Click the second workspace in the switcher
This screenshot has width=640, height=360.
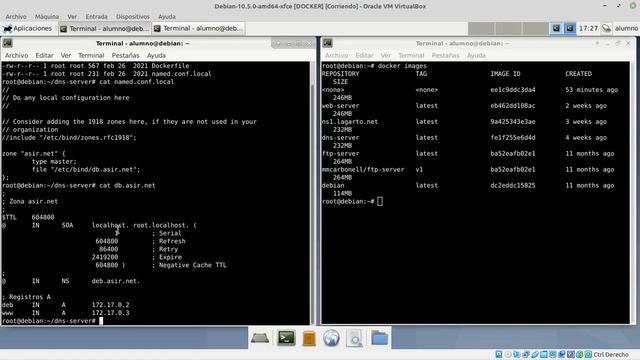[508, 28]
